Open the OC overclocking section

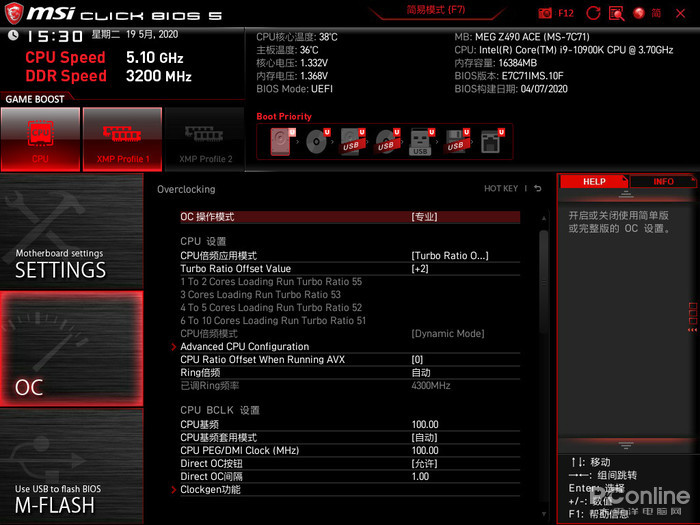[71, 349]
